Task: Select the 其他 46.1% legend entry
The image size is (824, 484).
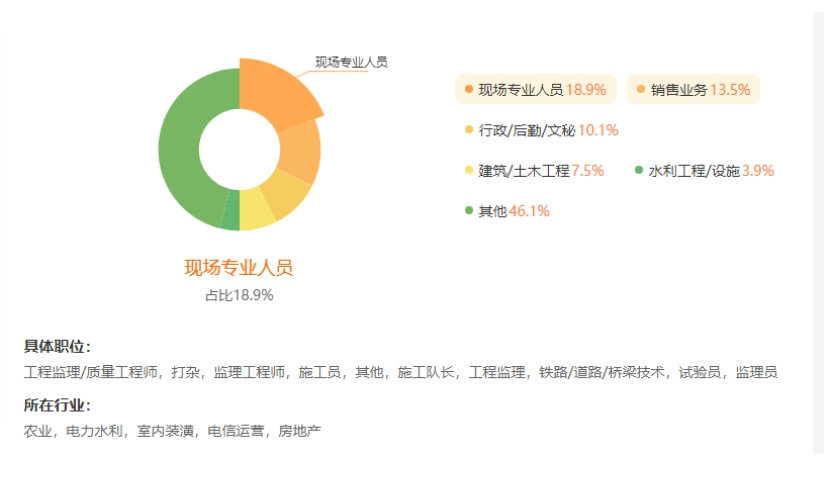Action: (508, 211)
